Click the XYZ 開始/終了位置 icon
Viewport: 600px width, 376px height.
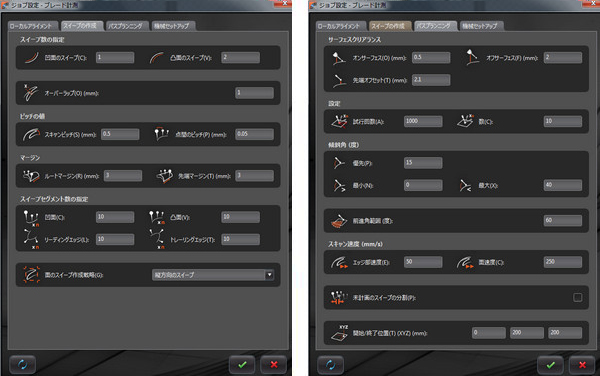(x=339, y=333)
